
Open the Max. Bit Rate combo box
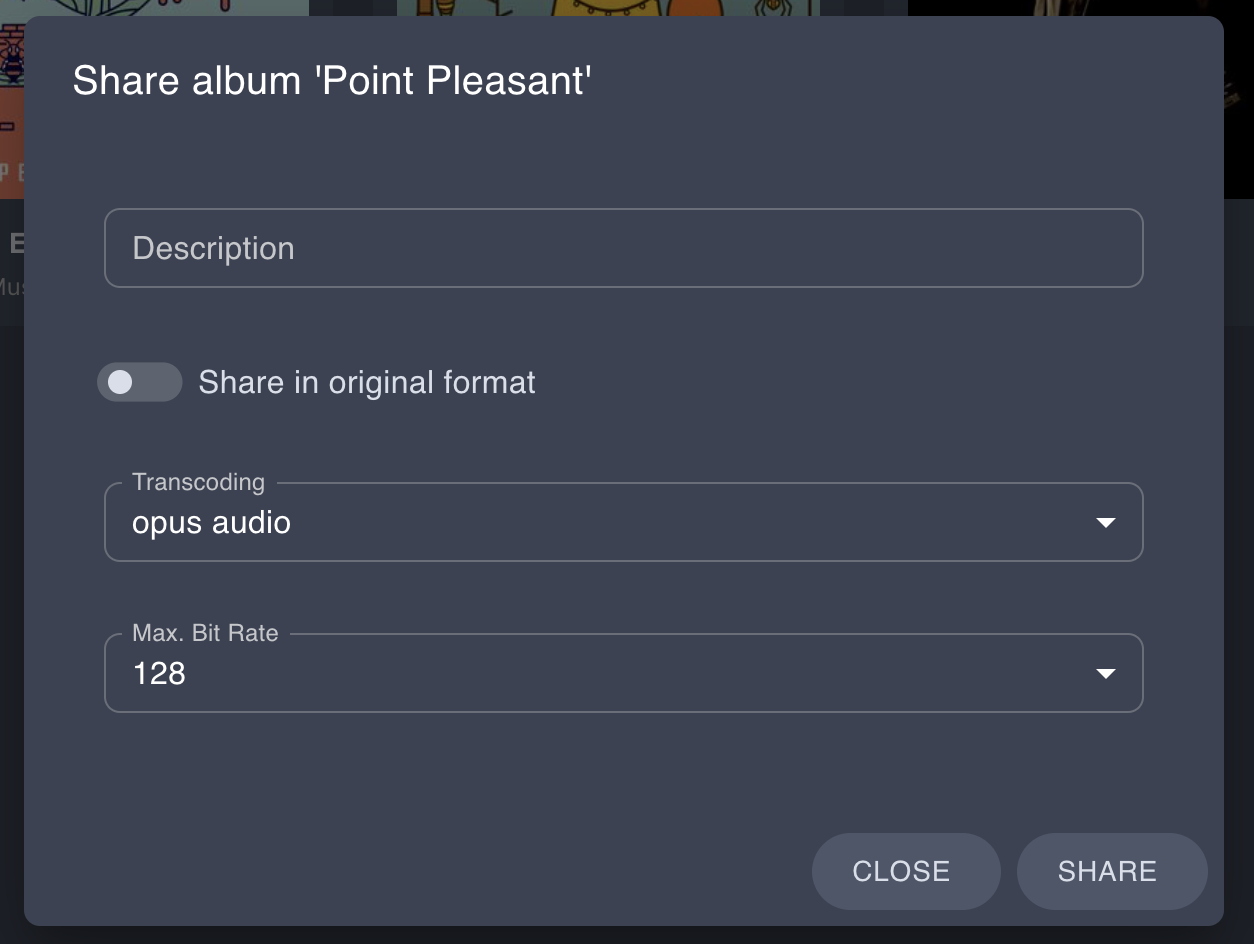600,673
